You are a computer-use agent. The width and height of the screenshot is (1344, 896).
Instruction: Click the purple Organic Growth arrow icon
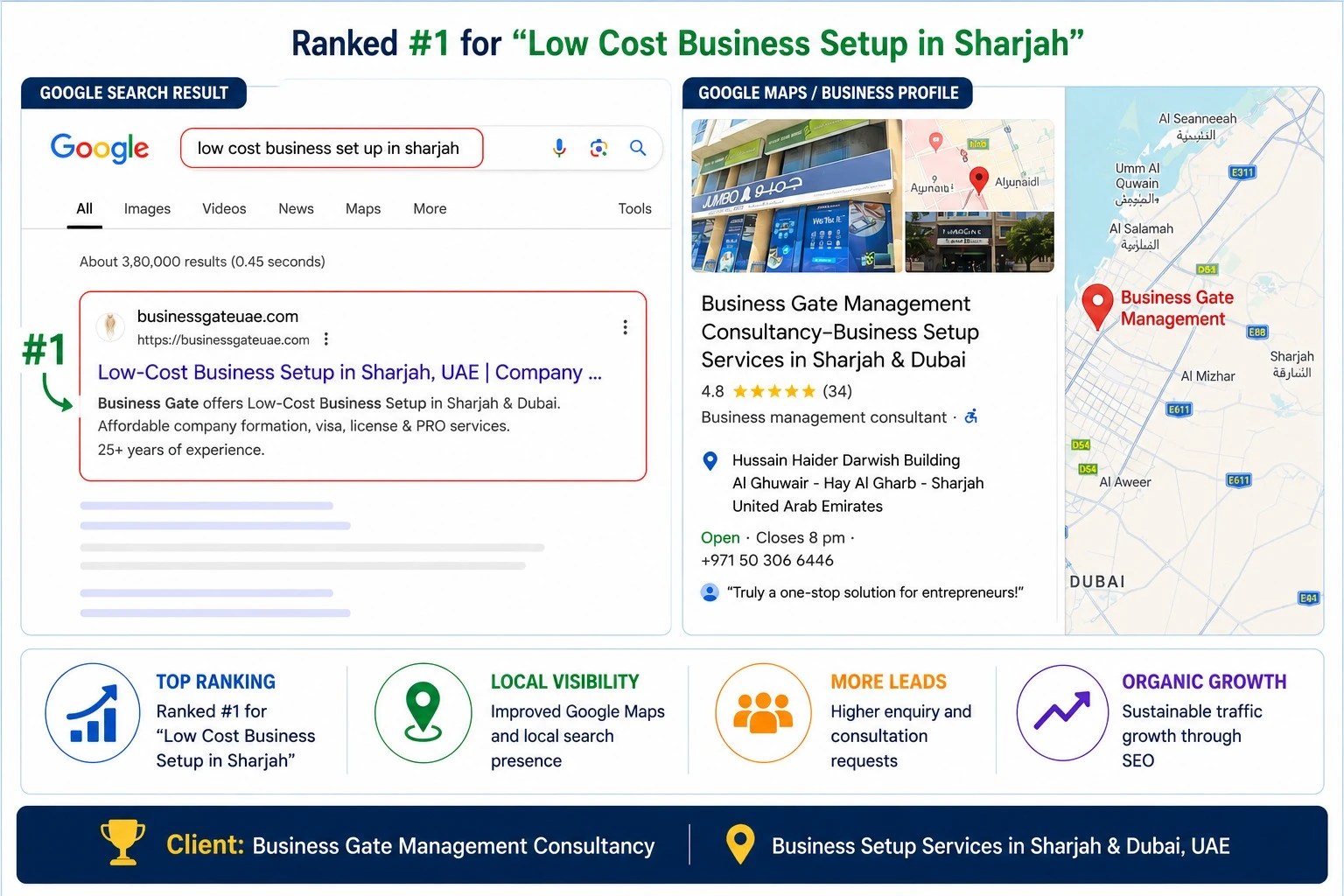click(x=1063, y=712)
